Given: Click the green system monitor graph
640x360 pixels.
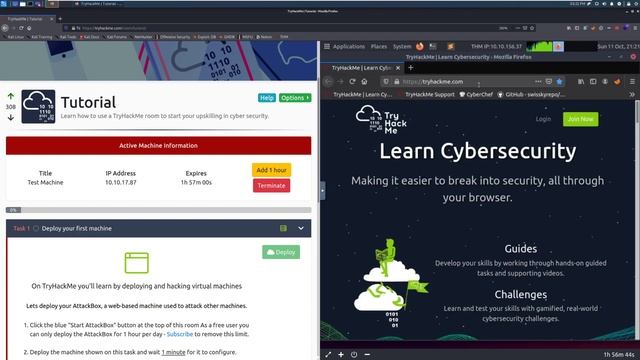Looking at the screenshot, I should (x=539, y=47).
